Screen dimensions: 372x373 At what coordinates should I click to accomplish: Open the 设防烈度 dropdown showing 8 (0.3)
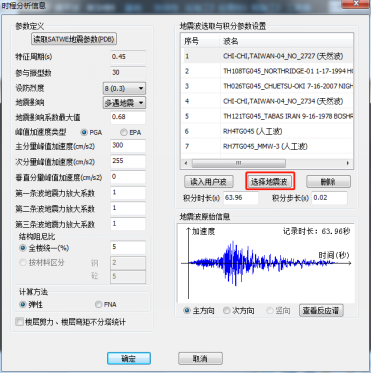[x=124, y=88]
